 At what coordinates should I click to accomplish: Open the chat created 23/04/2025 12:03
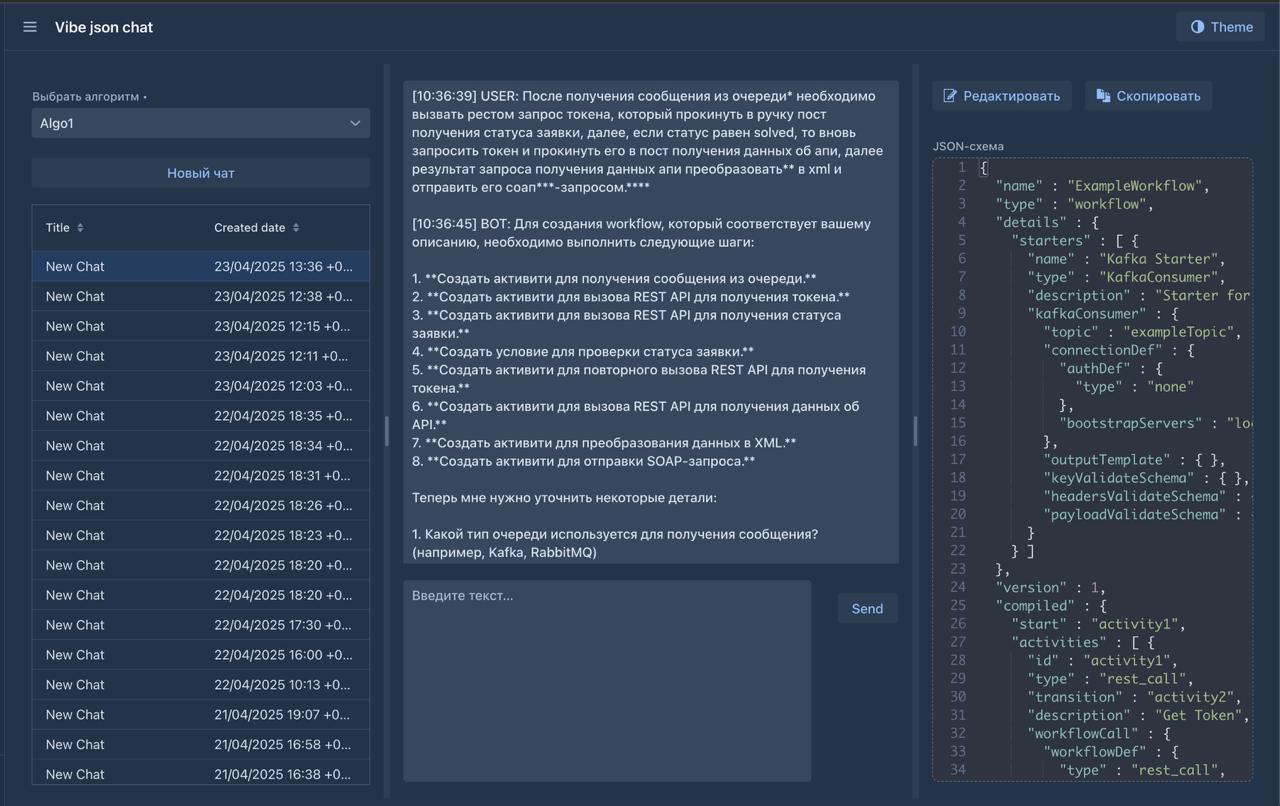click(x=201, y=386)
